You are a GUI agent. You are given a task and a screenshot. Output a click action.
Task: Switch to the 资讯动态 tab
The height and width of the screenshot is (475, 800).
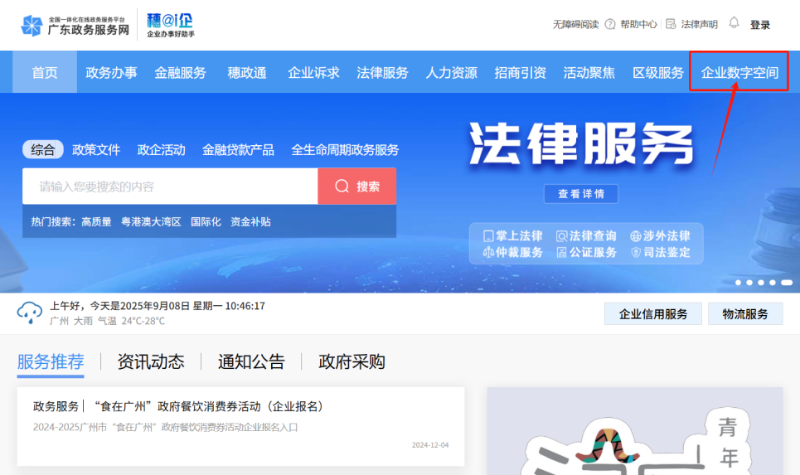[150, 362]
